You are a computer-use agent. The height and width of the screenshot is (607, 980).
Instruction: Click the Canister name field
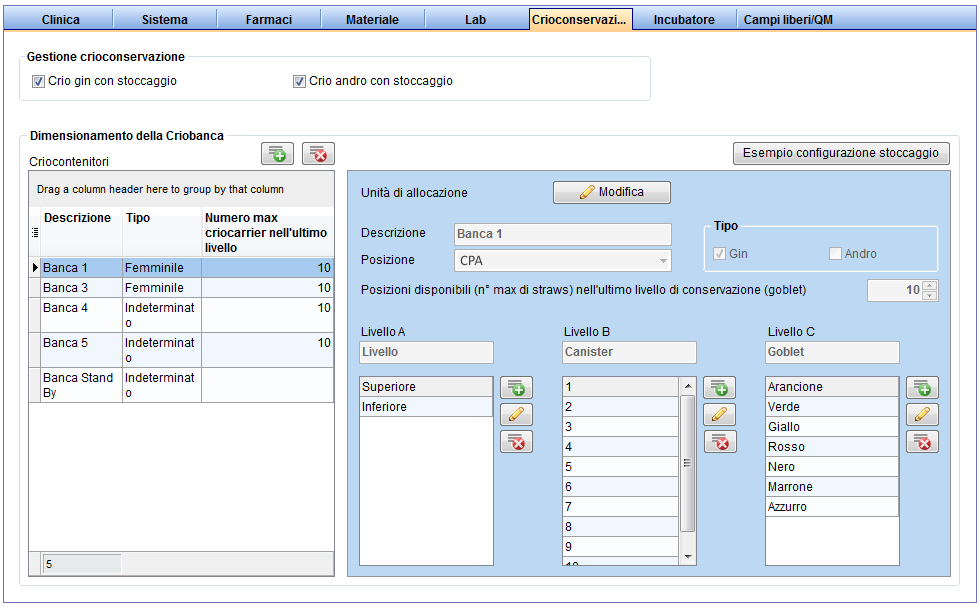click(629, 352)
